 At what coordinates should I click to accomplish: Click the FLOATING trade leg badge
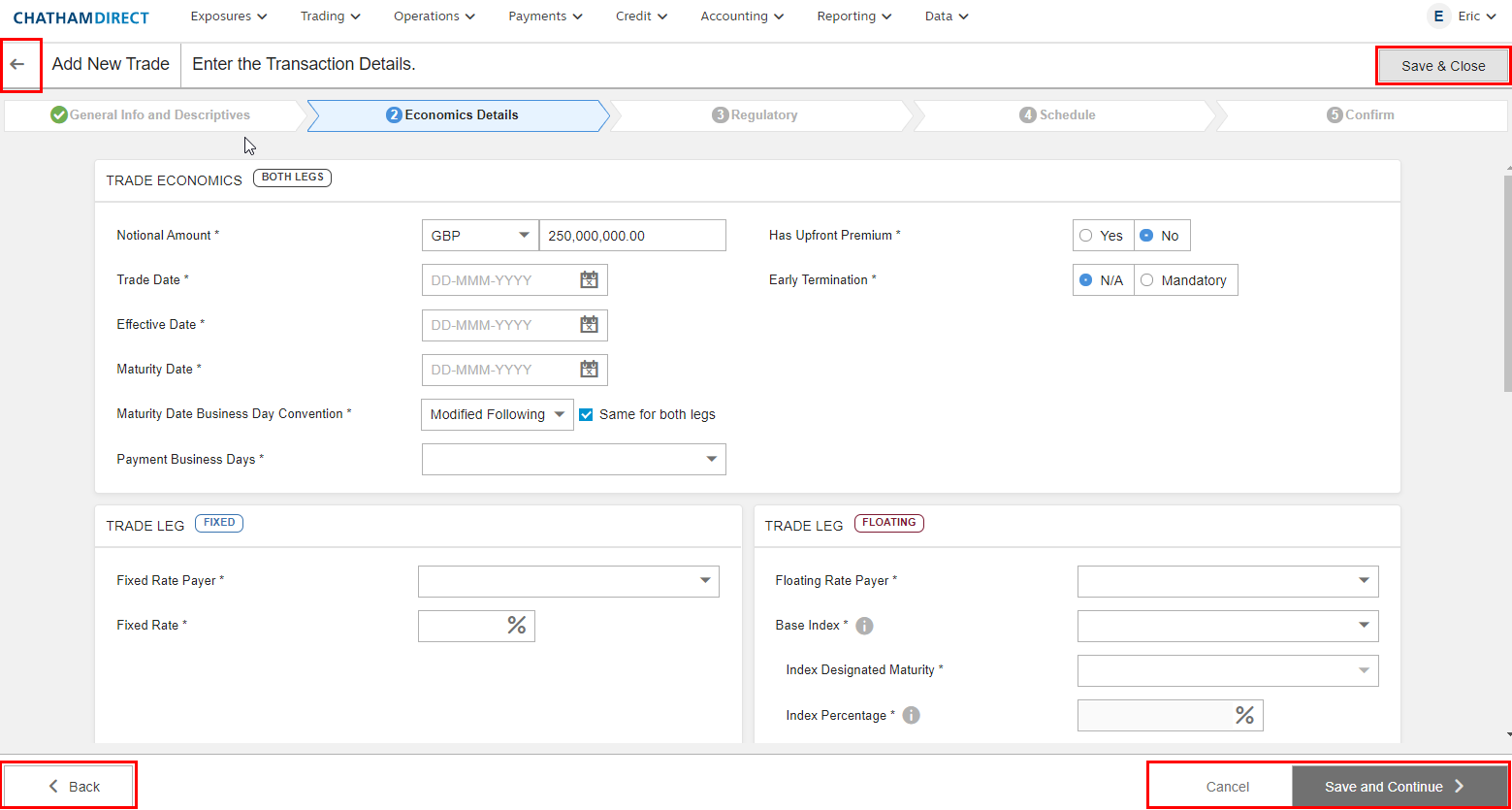[x=889, y=523]
